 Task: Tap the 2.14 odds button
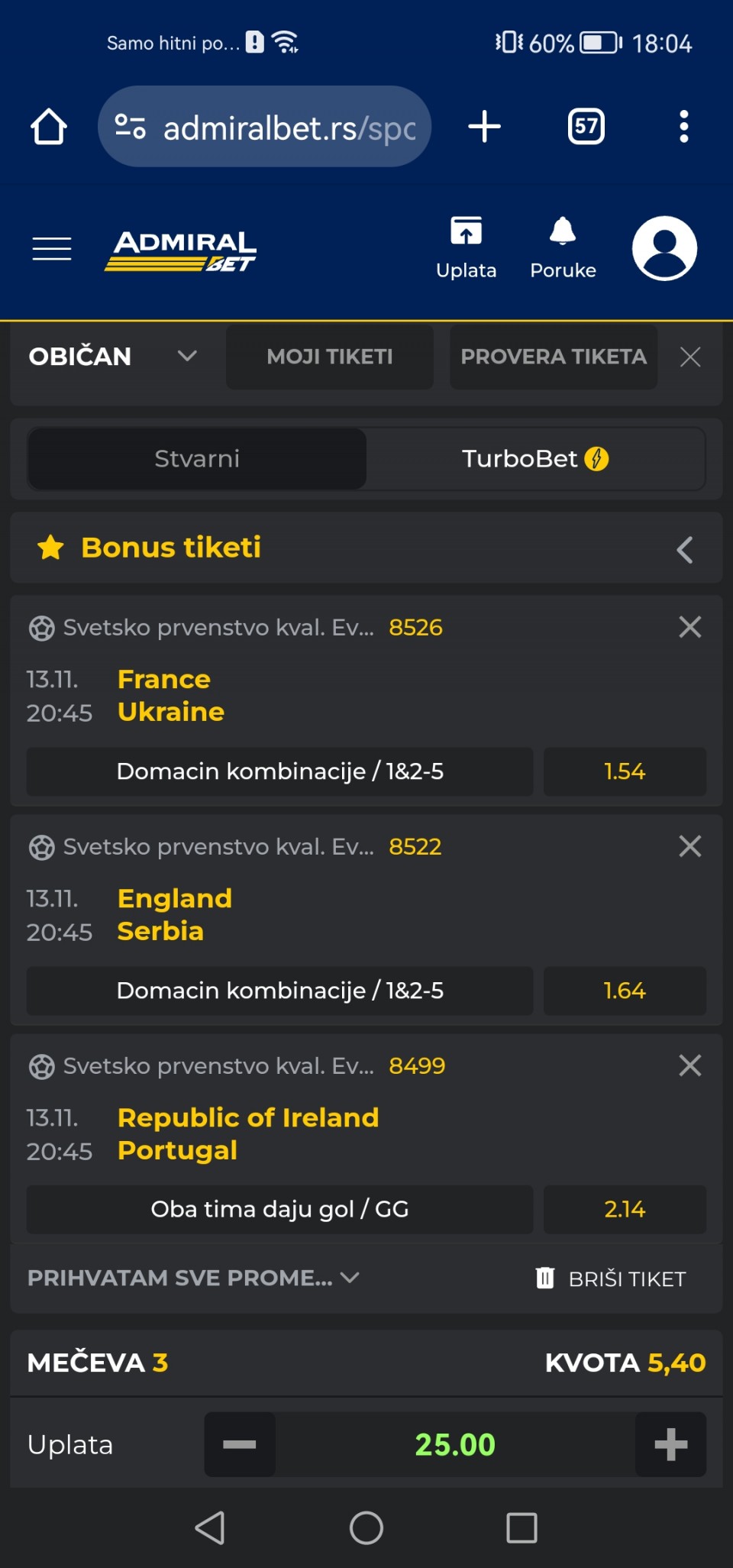click(x=624, y=1209)
